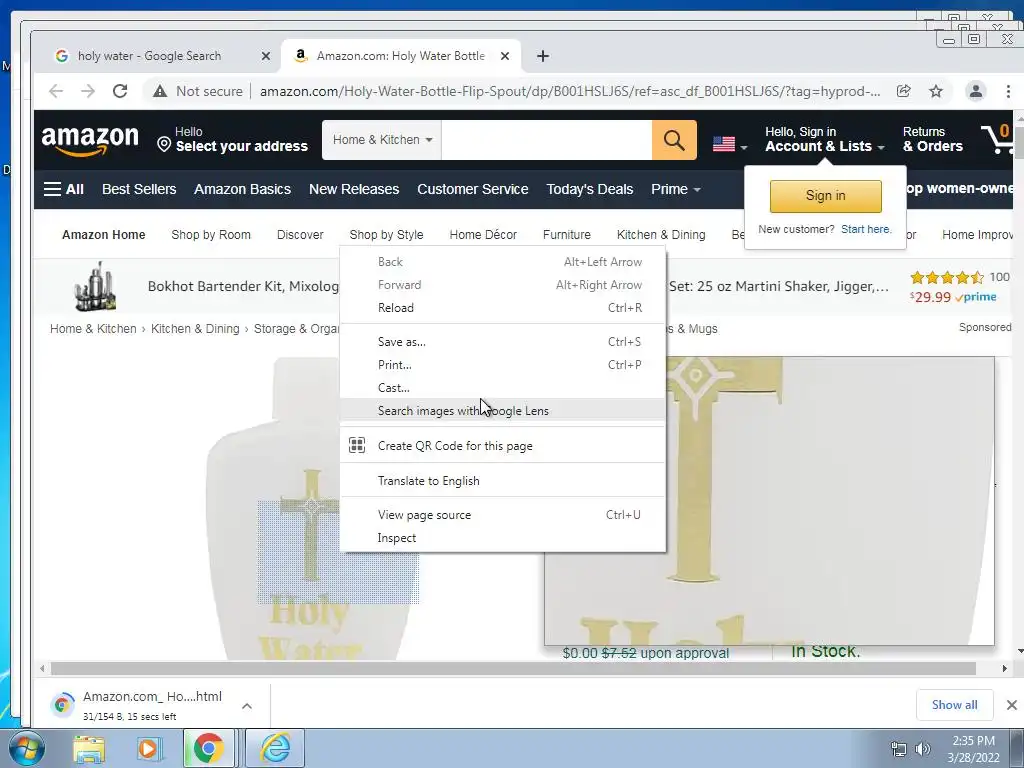Click Returns & Orders link
Image resolution: width=1024 pixels, height=768 pixels.
pos(933,140)
